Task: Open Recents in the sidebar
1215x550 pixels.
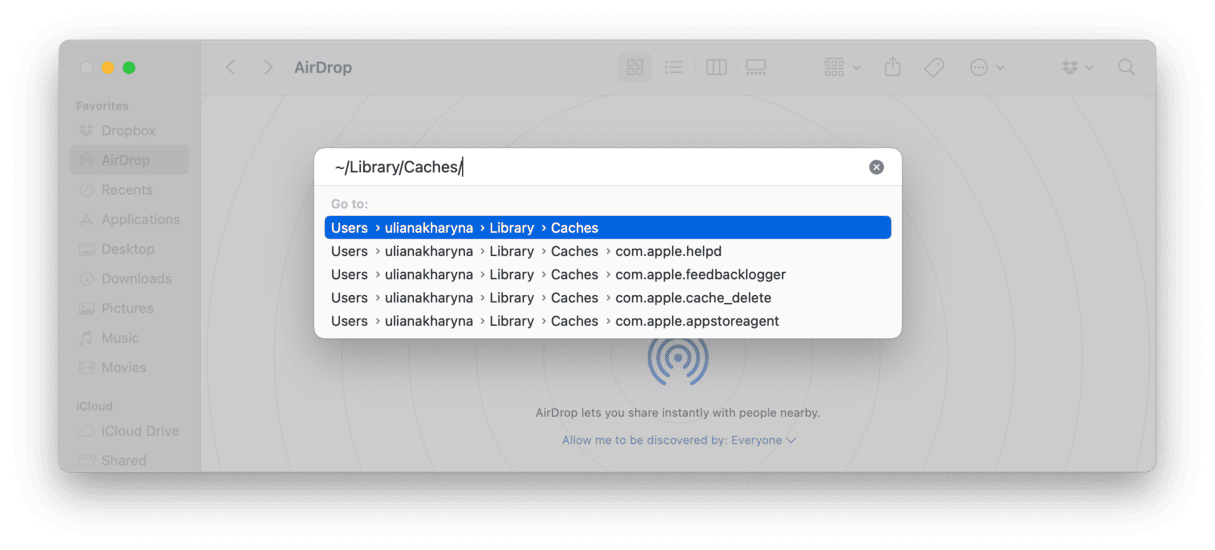Action: (x=128, y=190)
